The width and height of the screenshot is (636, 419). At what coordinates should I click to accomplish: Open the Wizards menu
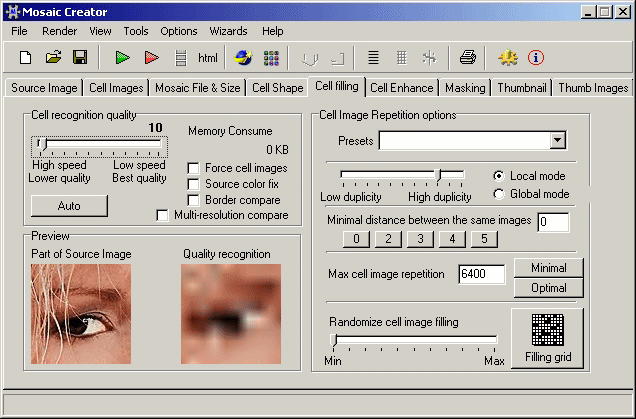(x=228, y=31)
